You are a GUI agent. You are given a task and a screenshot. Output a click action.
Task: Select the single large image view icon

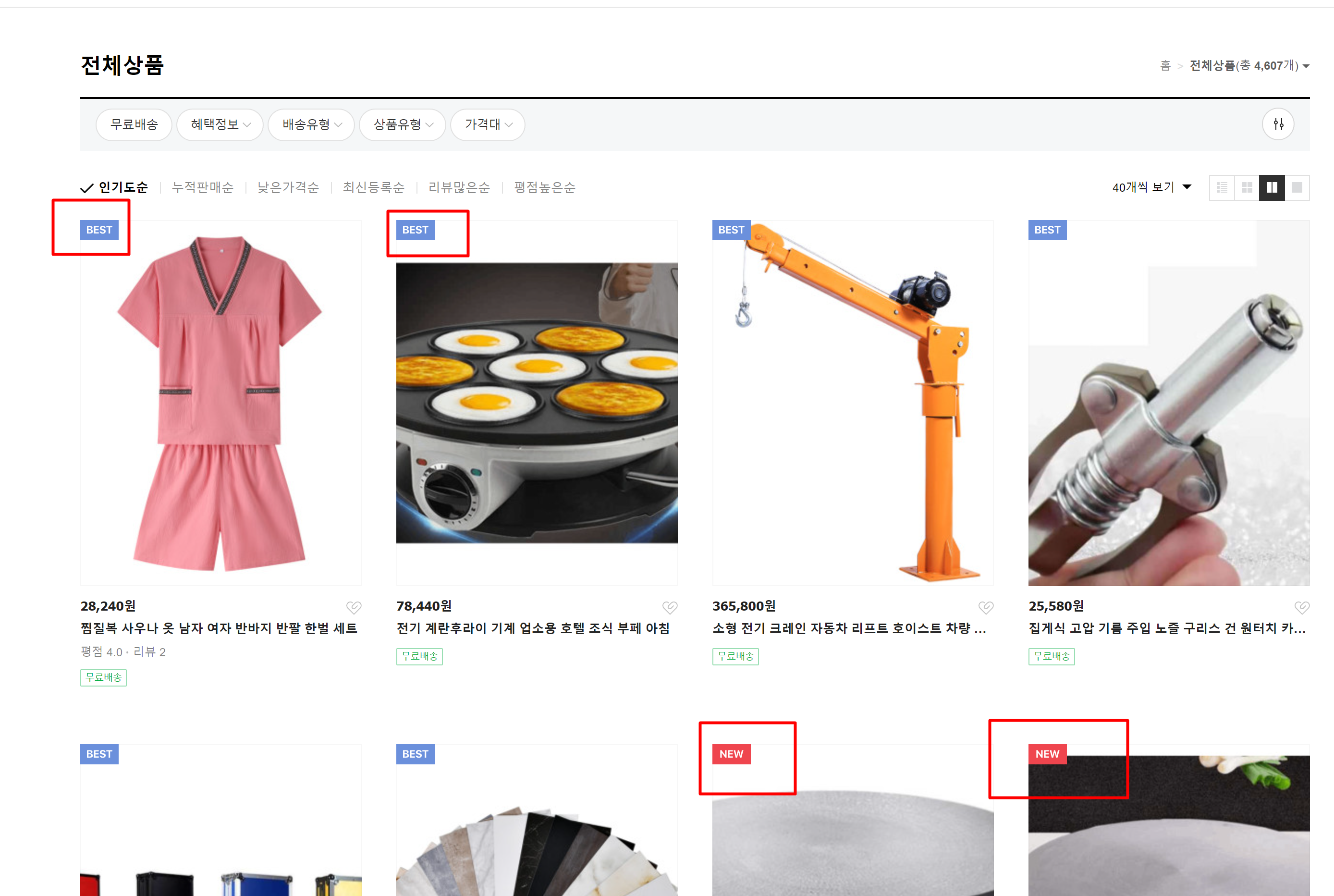click(x=1297, y=187)
